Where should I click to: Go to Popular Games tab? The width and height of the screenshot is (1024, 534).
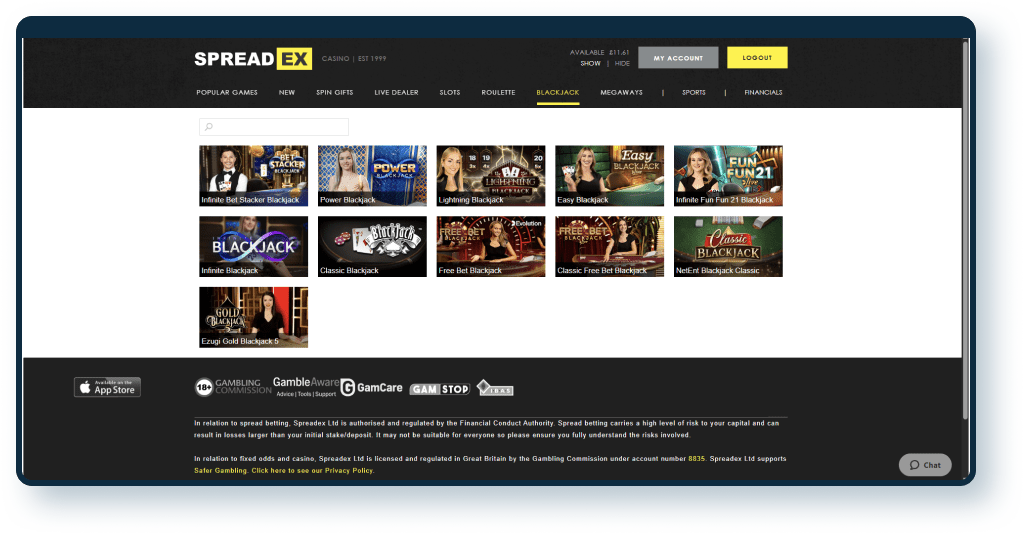point(227,93)
